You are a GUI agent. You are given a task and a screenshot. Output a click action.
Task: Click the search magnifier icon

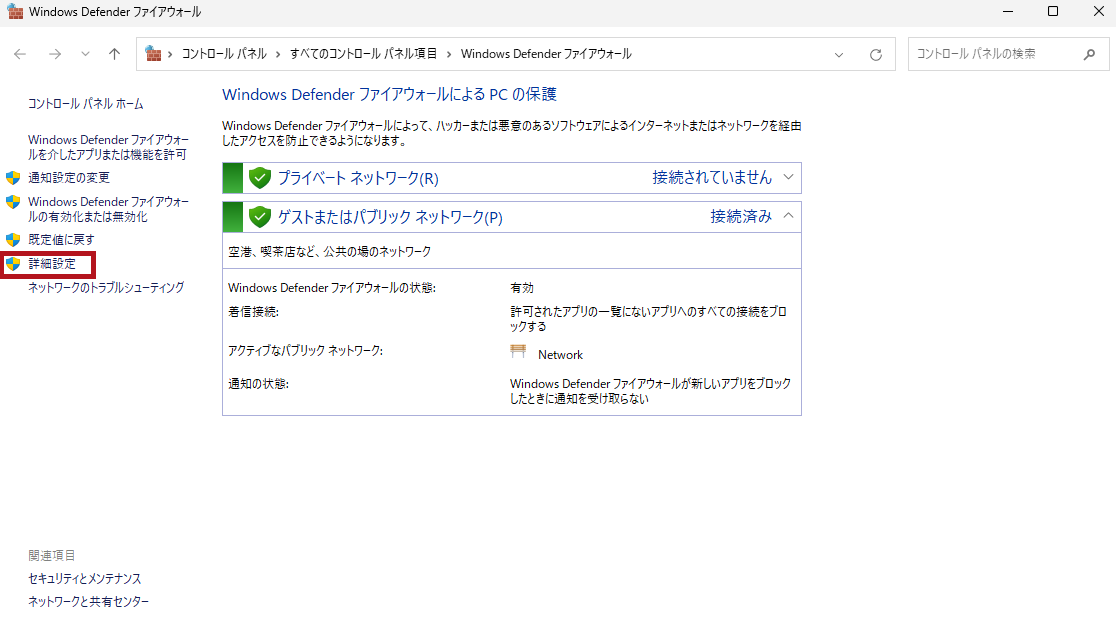(x=1089, y=54)
